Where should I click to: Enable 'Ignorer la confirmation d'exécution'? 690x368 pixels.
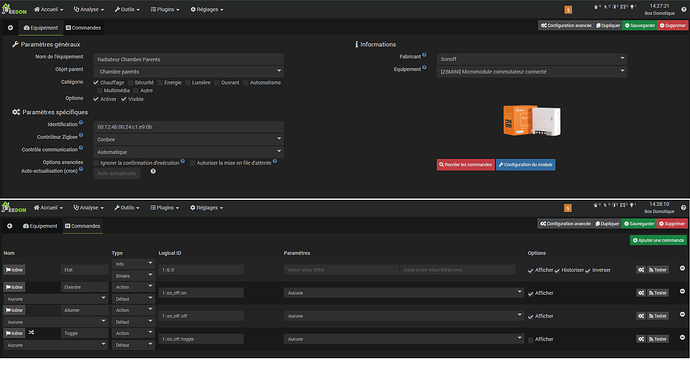click(96, 163)
